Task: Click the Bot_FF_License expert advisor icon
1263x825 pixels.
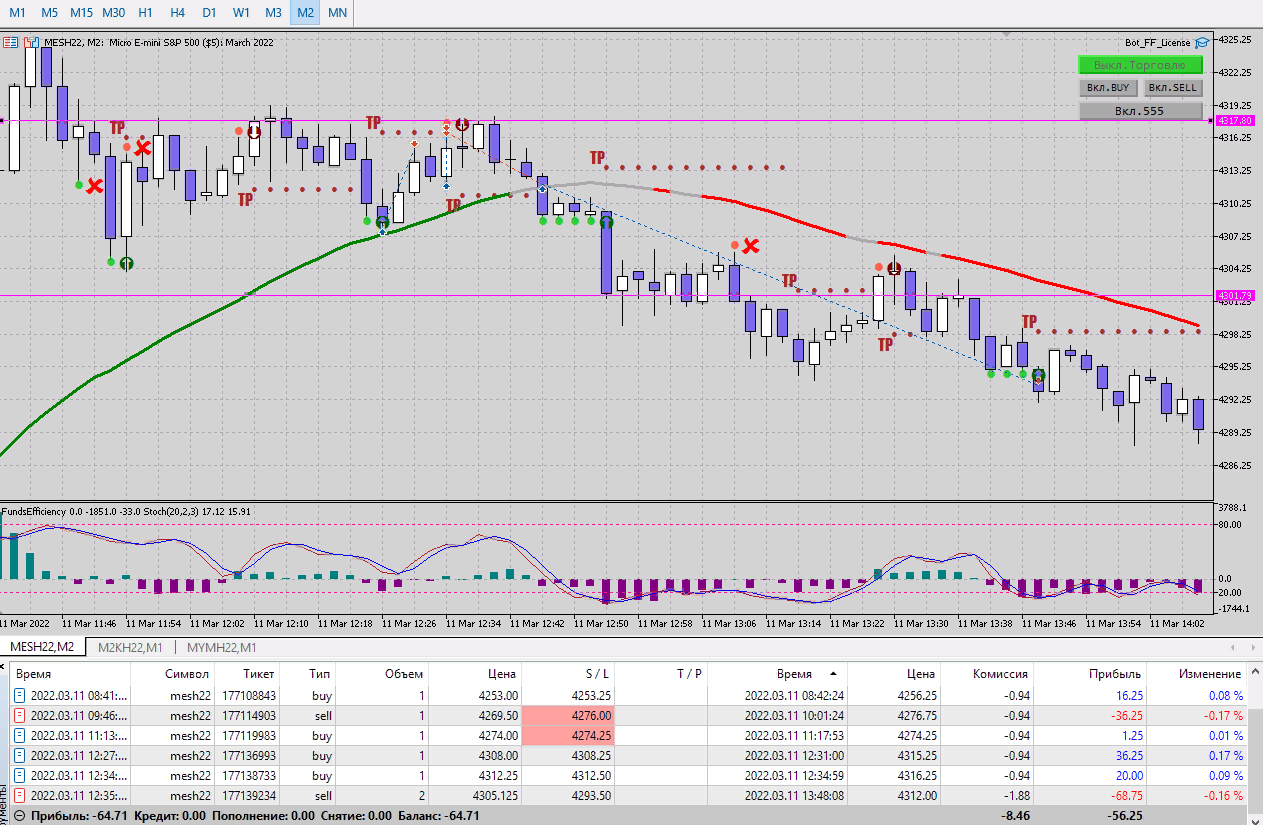Action: click(x=1201, y=42)
